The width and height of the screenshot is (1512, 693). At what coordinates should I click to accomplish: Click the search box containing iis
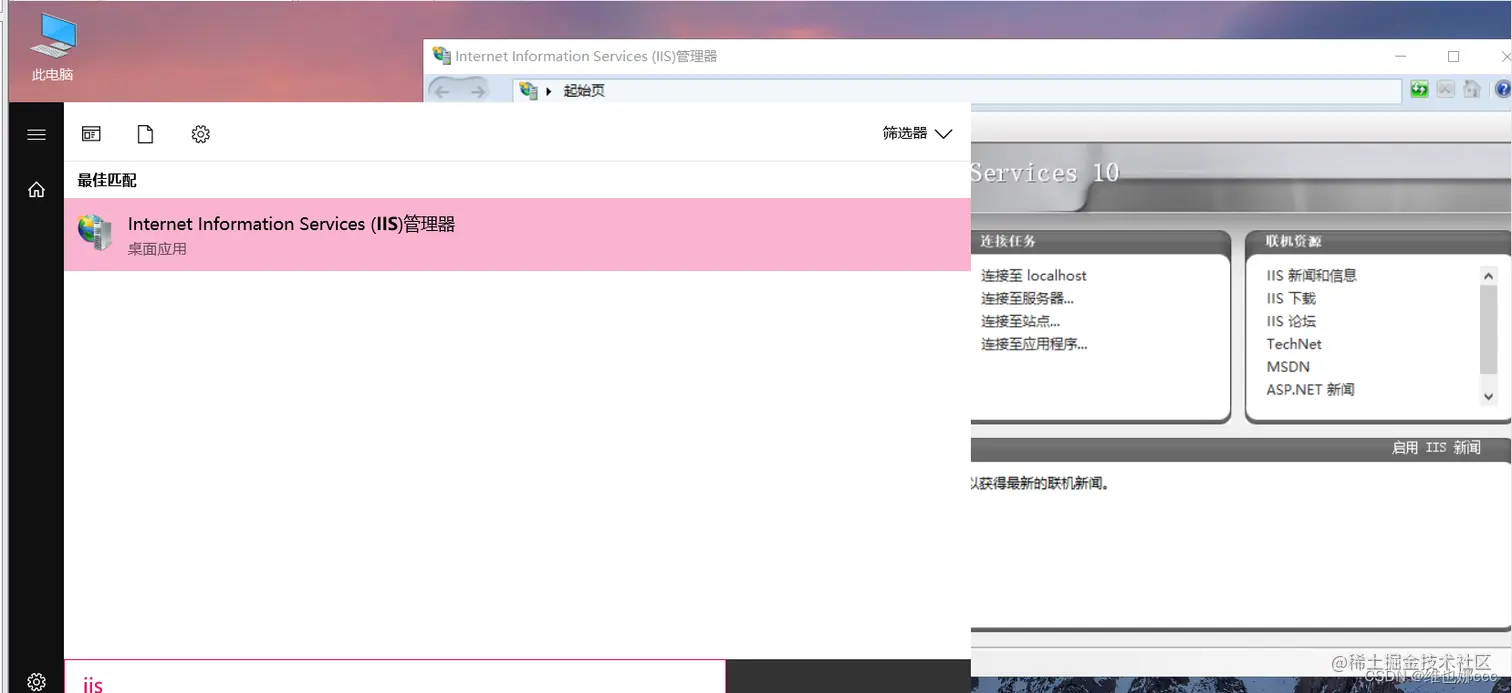point(395,677)
